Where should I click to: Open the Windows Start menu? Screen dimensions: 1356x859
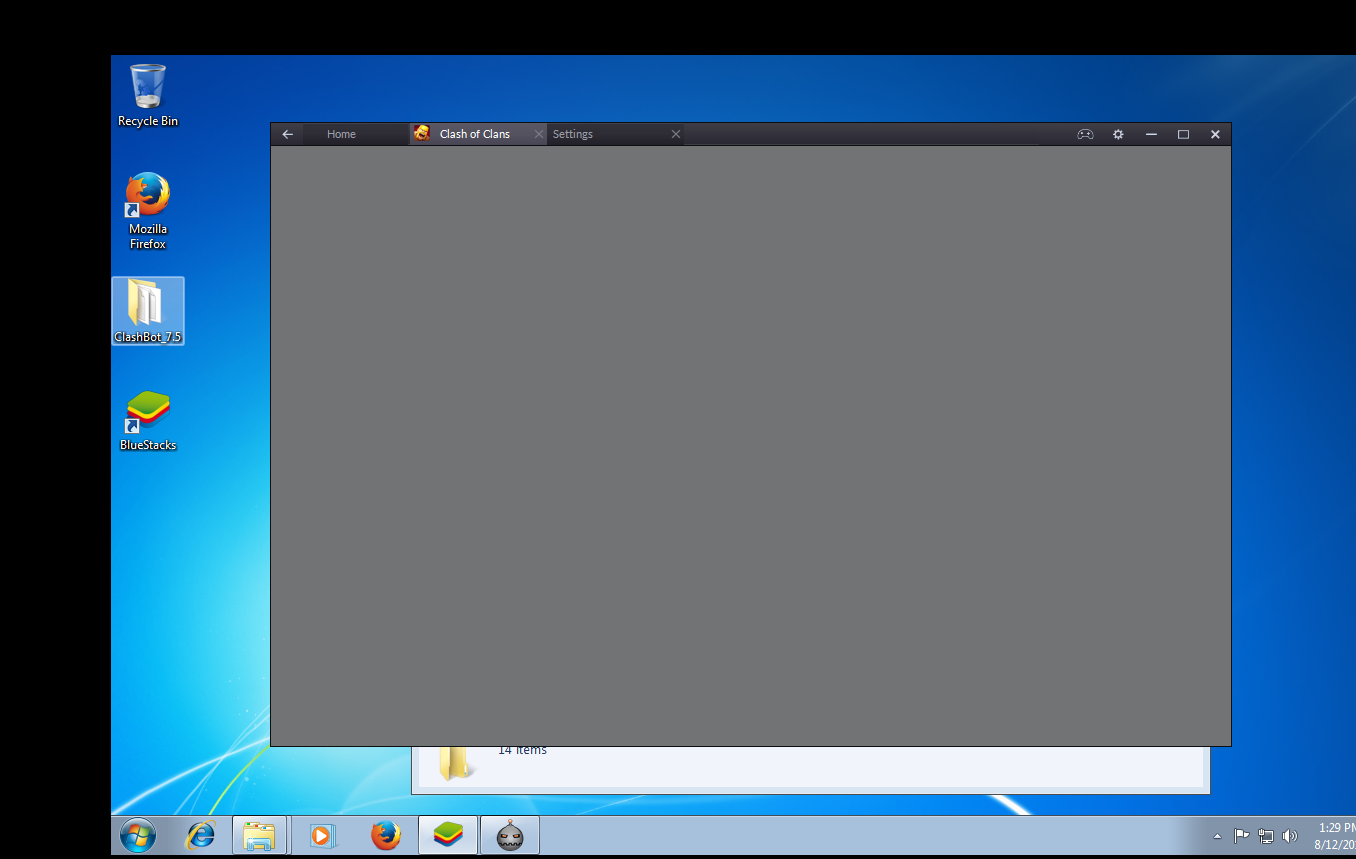click(138, 835)
